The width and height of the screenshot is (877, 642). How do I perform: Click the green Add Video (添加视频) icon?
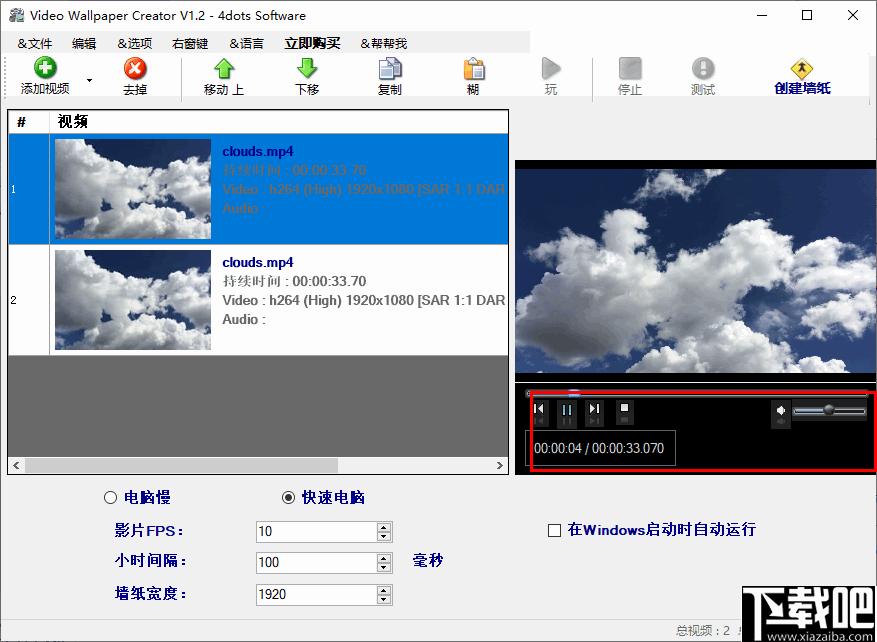coord(45,69)
